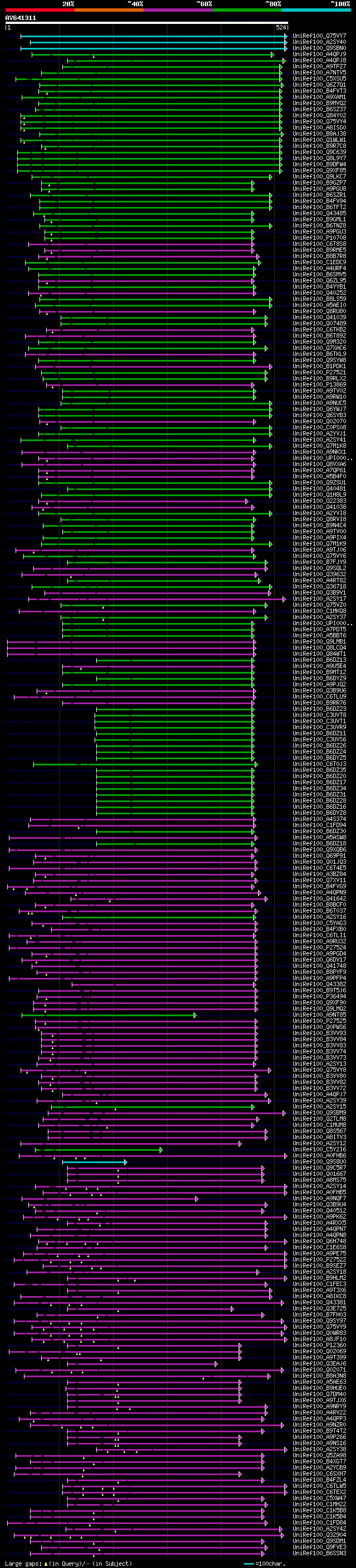Select UniRef100_A5ASW8 label

pos(319,837)
